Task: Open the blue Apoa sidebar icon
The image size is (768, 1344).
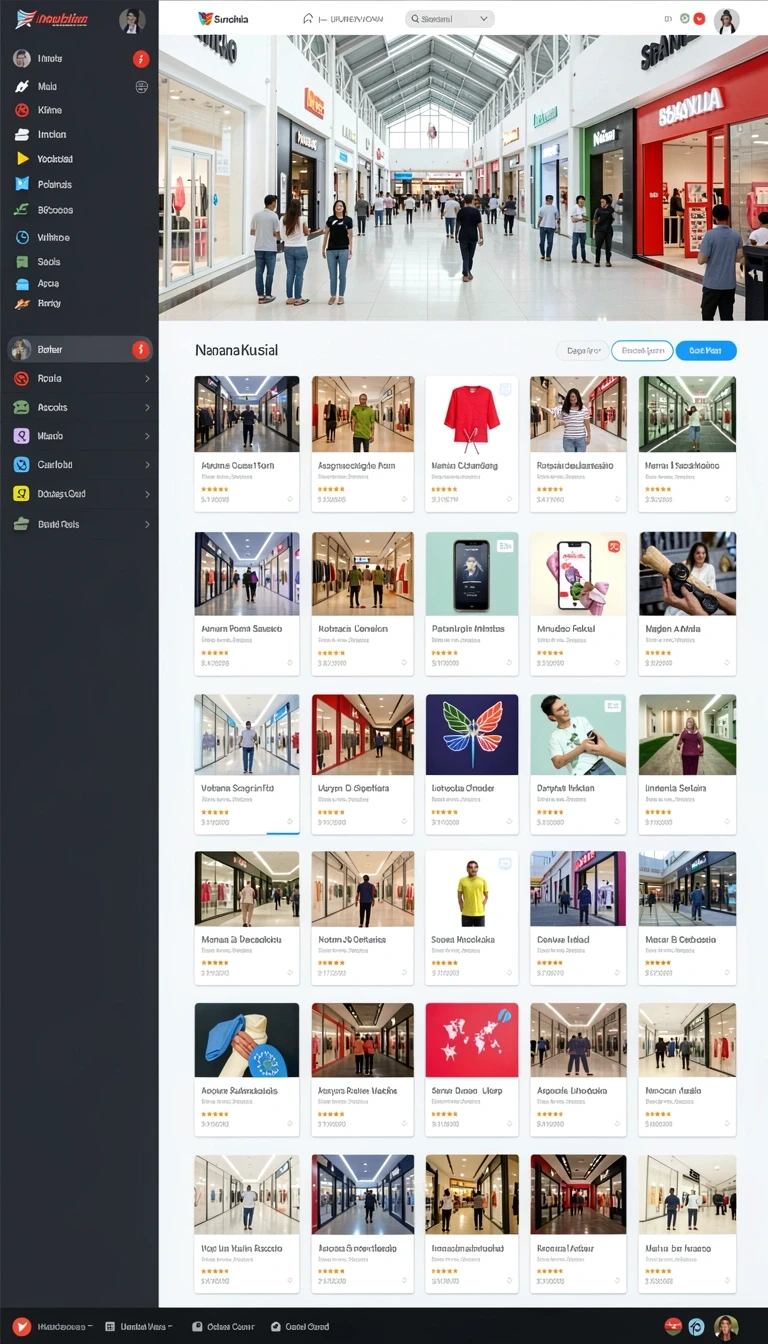Action: pos(21,283)
